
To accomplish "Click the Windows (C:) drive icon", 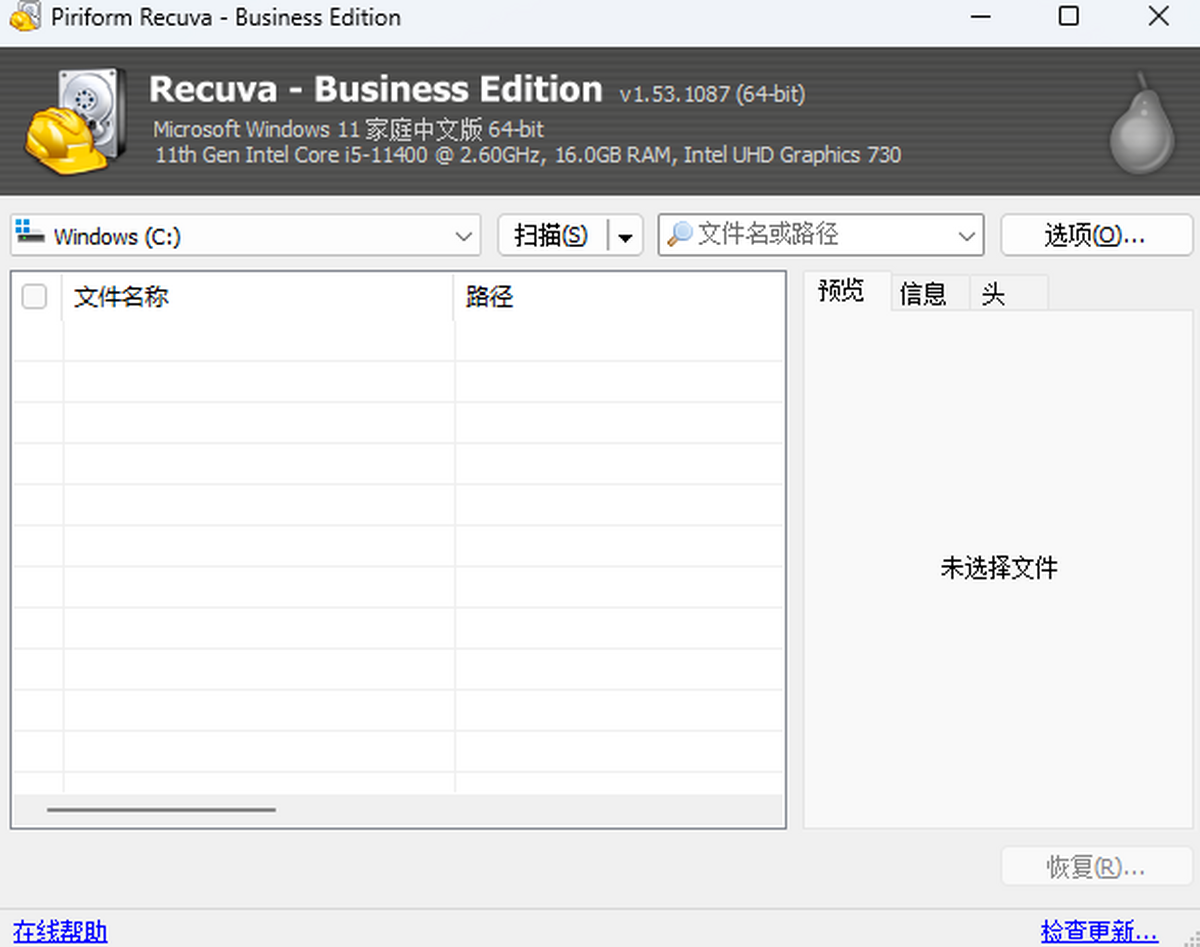I will tap(30, 232).
